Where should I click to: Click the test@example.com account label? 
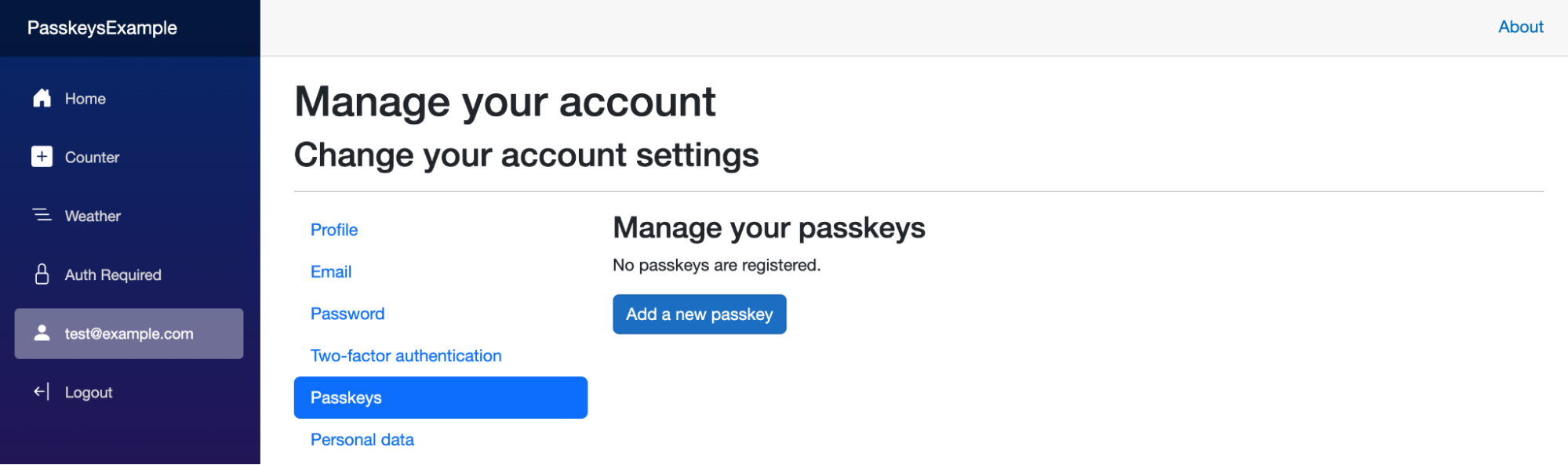click(129, 334)
